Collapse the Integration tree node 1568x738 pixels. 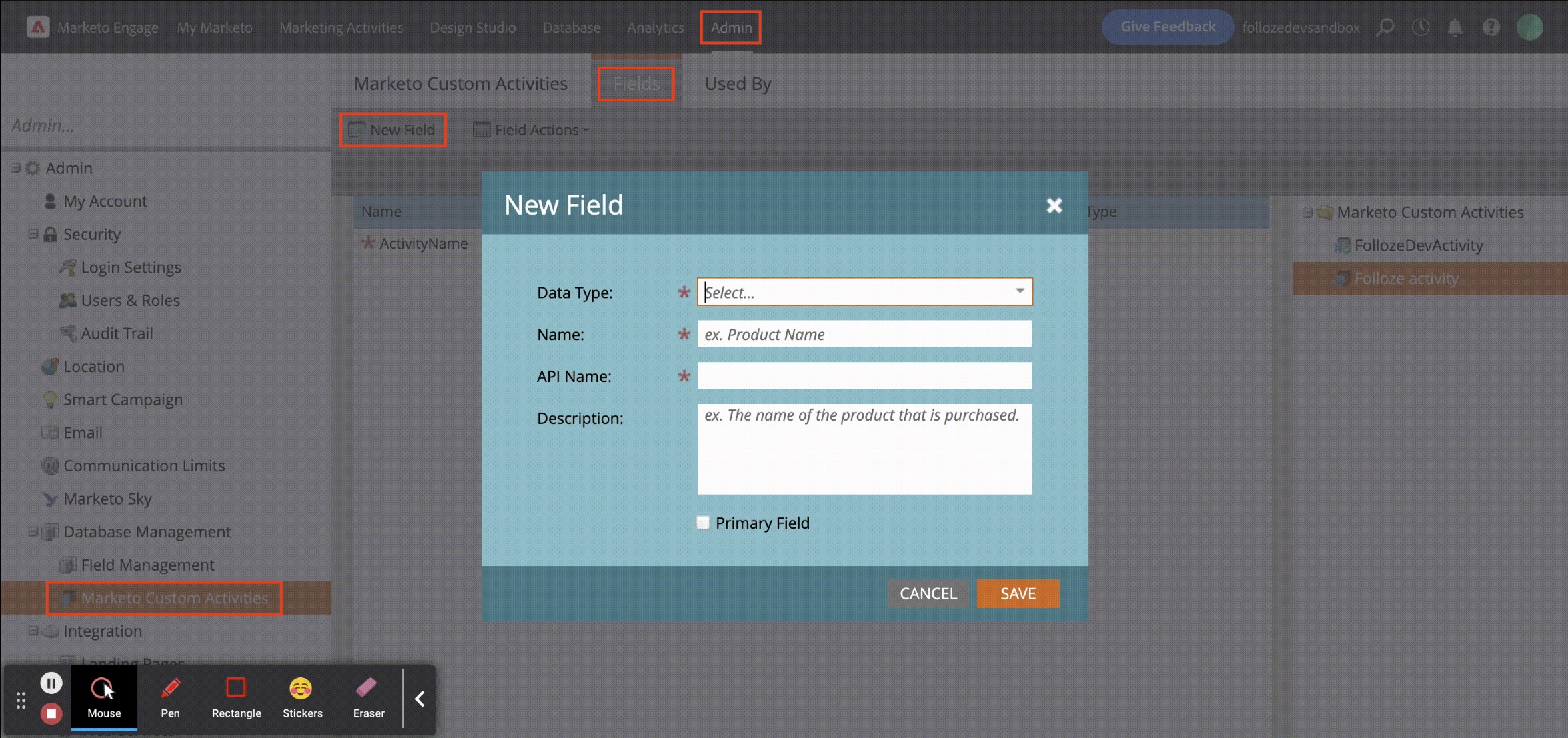(x=33, y=631)
